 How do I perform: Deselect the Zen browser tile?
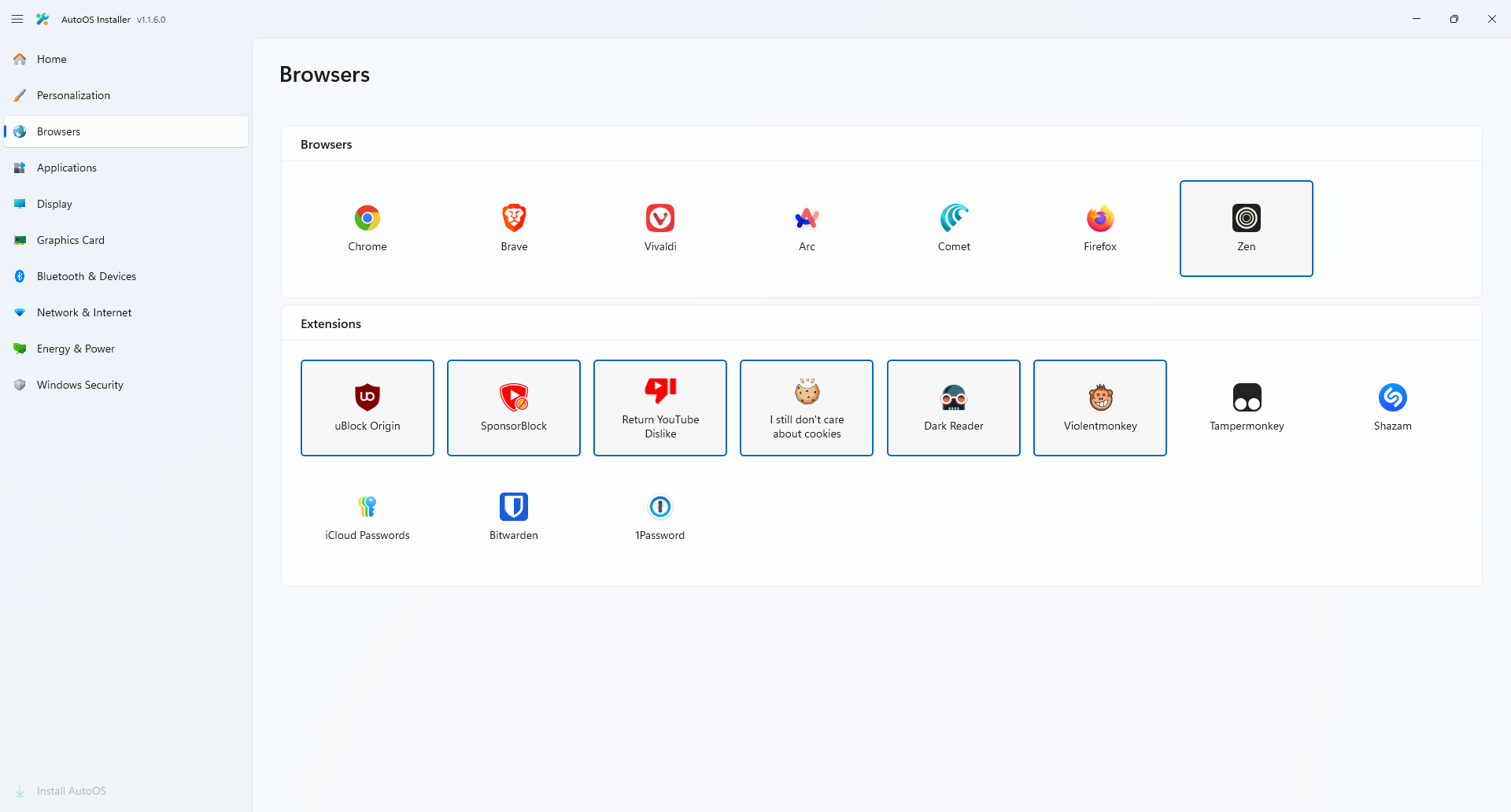(1247, 228)
